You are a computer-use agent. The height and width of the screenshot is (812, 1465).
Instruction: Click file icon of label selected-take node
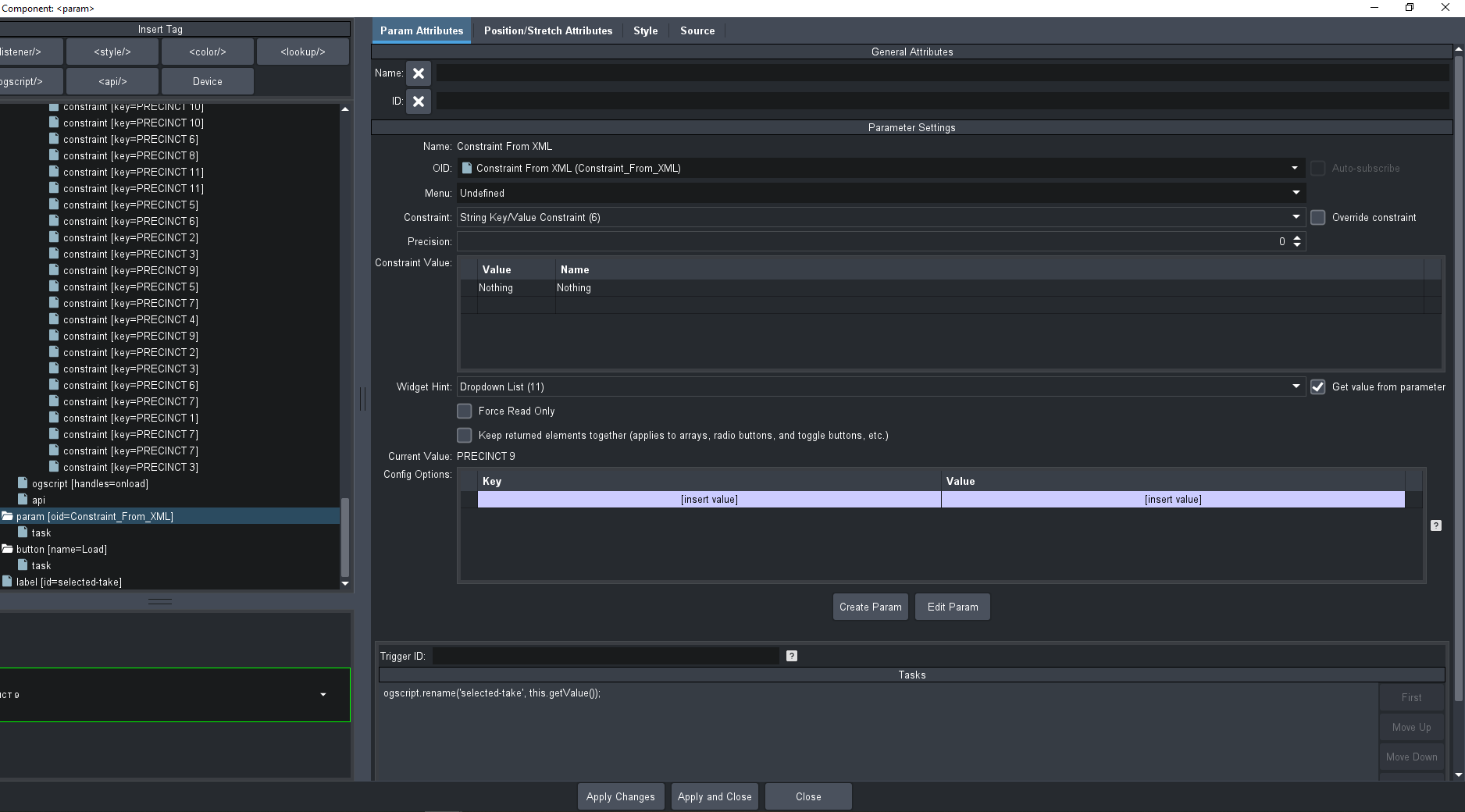pyautogui.click(x=8, y=582)
